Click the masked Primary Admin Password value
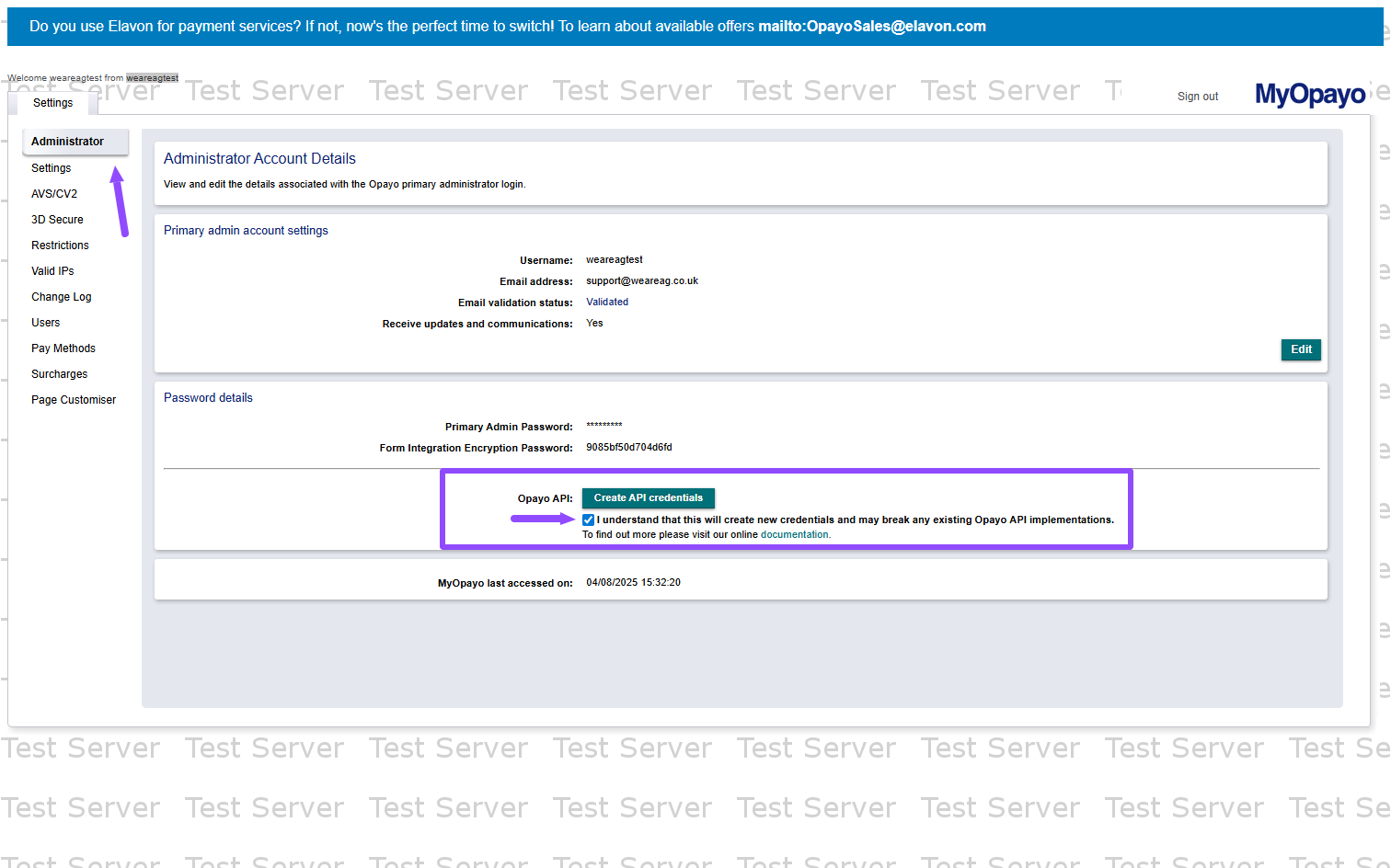 tap(604, 426)
